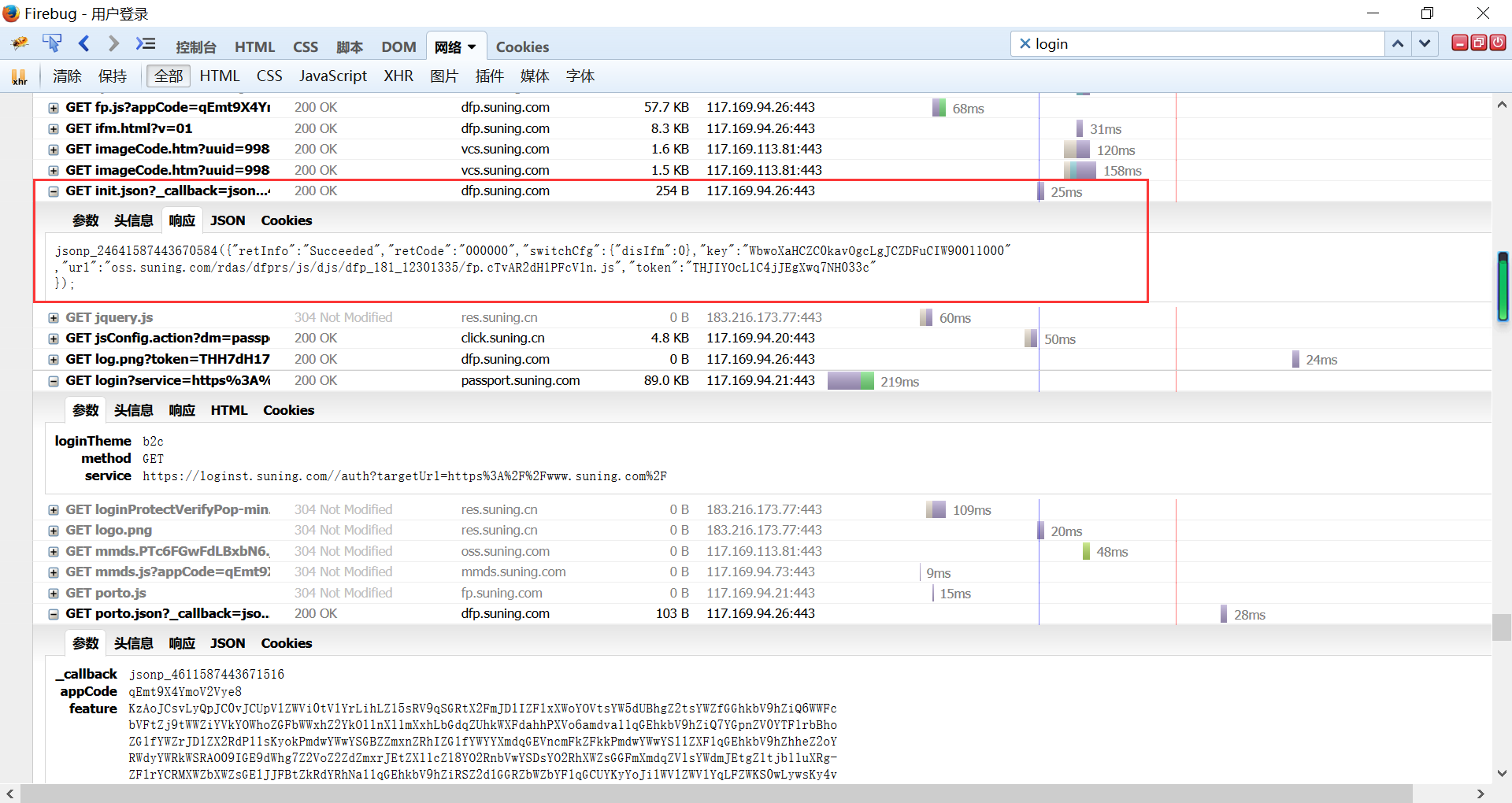Jump to previous search match
The image size is (1512, 803).
[x=1398, y=44]
